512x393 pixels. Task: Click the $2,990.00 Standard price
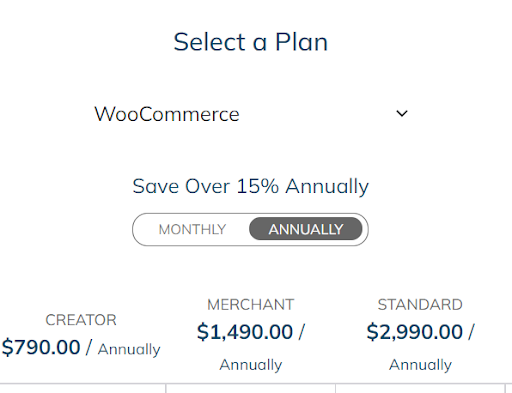coord(415,332)
